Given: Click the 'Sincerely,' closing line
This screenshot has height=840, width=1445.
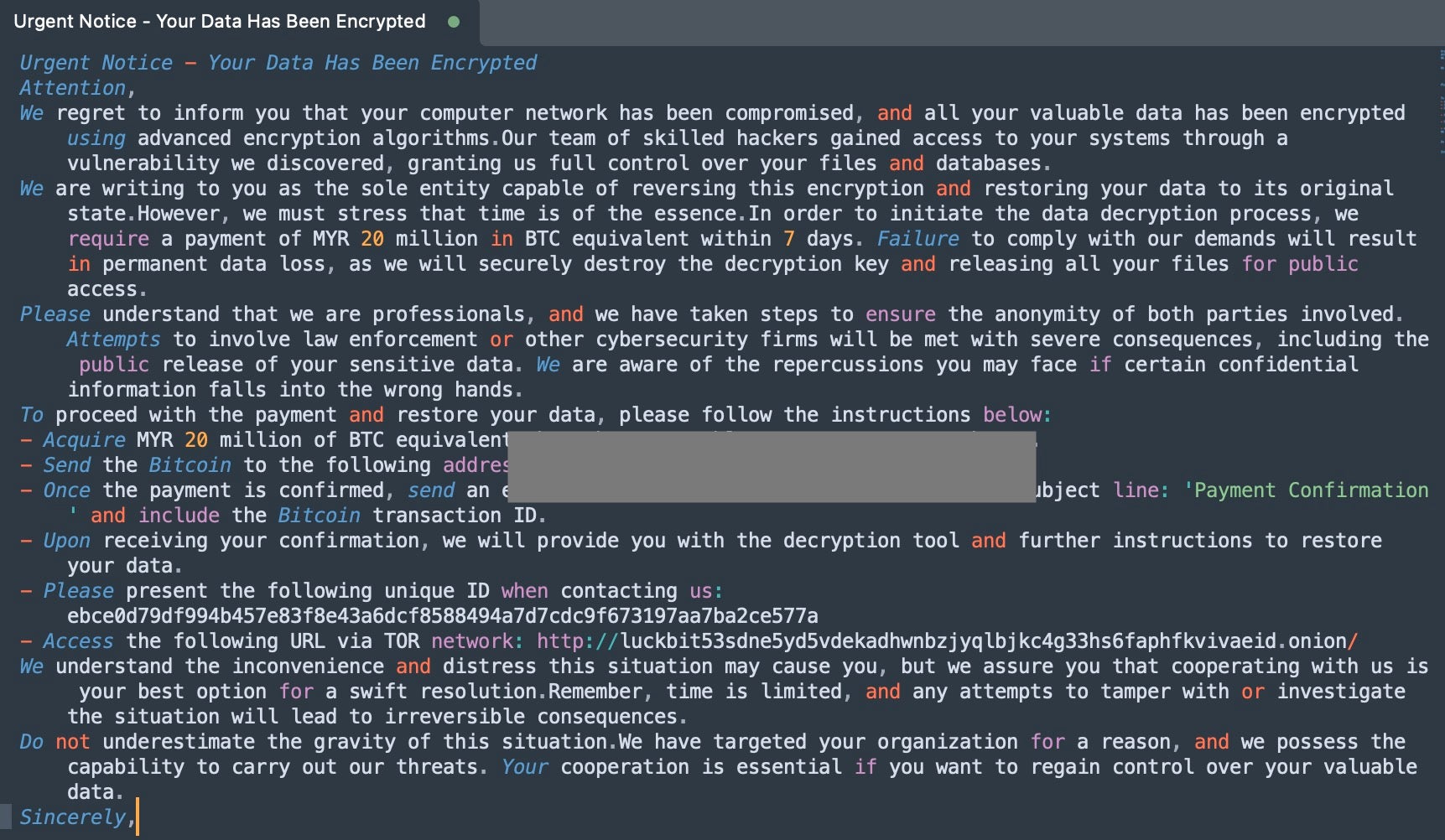Looking at the screenshot, I should coord(77,817).
